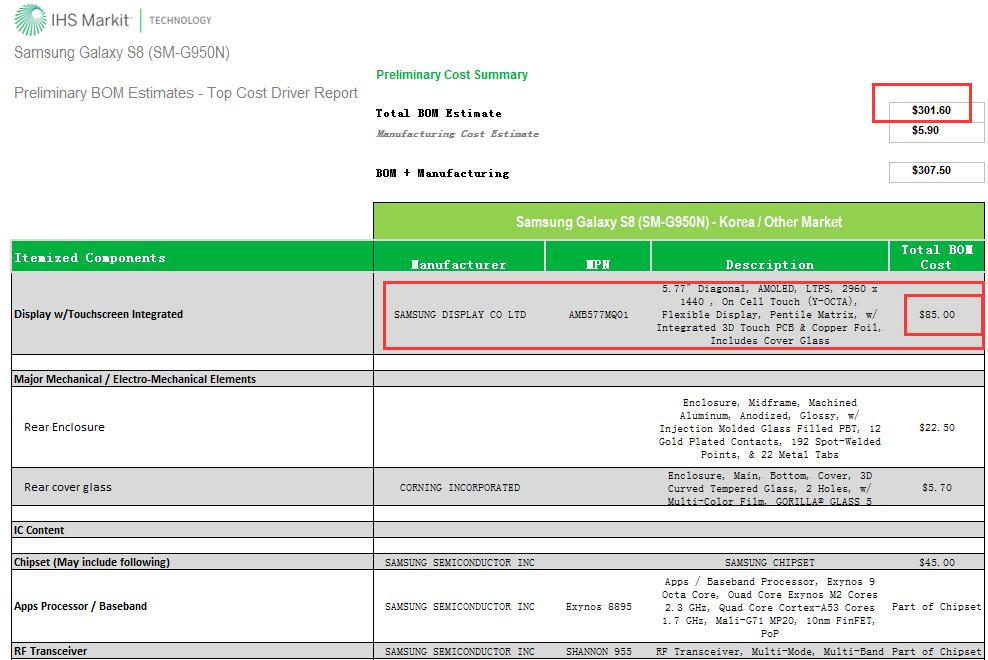Click the Manufacturer column header
The width and height of the screenshot is (988, 660).
click(458, 265)
